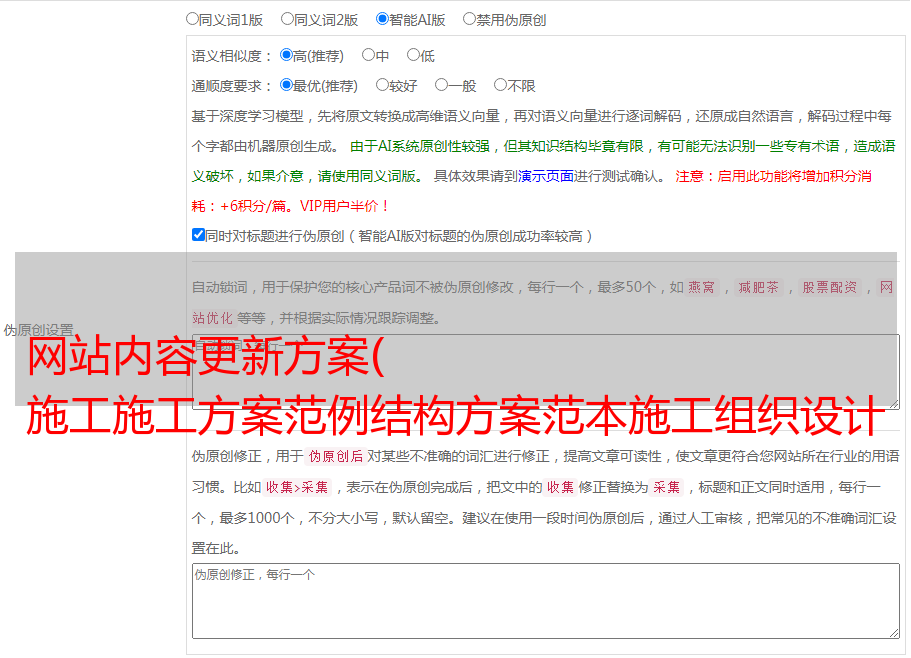The height and width of the screenshot is (658, 911).
Task: Toggle 同时对标题进行伪原创 checkbox
Action: (x=198, y=235)
